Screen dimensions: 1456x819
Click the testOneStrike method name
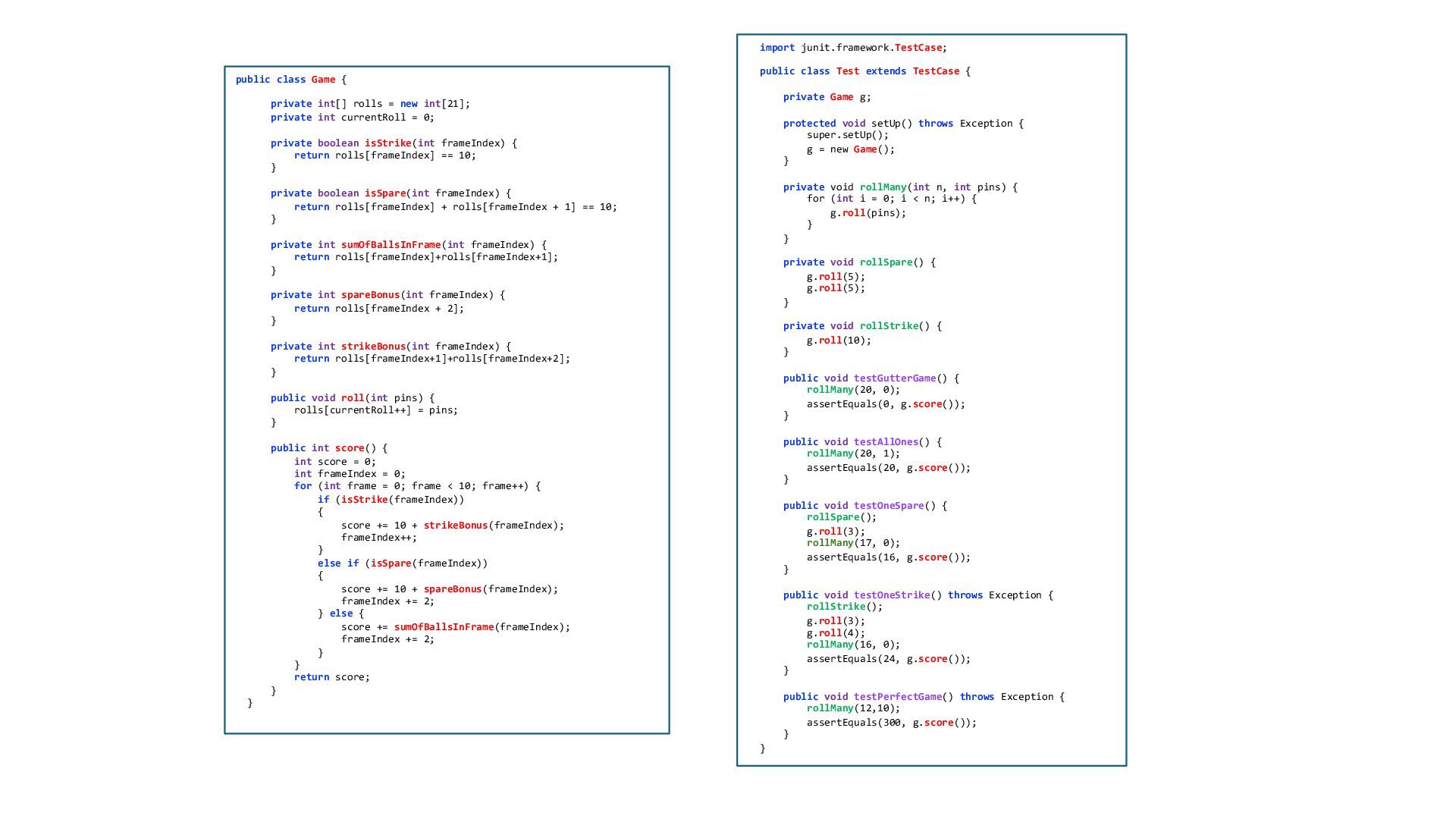pos(892,595)
